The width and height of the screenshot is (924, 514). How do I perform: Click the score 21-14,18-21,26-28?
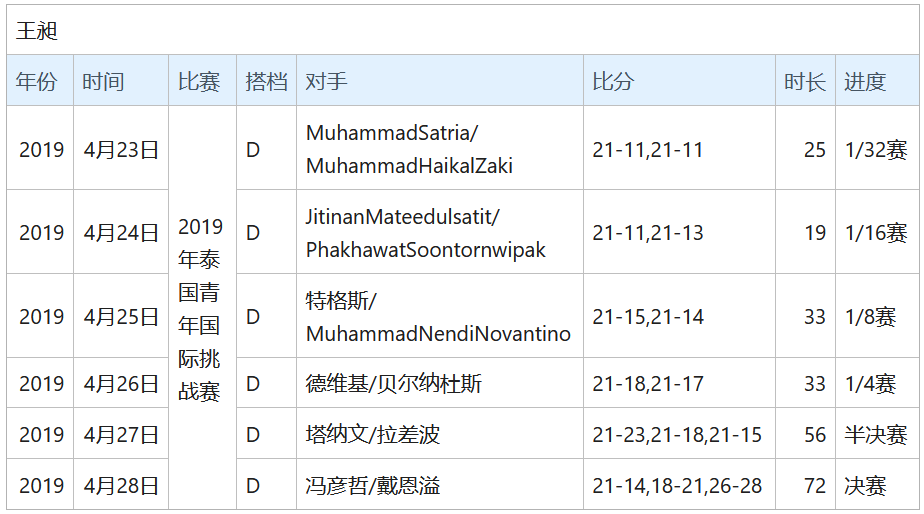point(676,487)
